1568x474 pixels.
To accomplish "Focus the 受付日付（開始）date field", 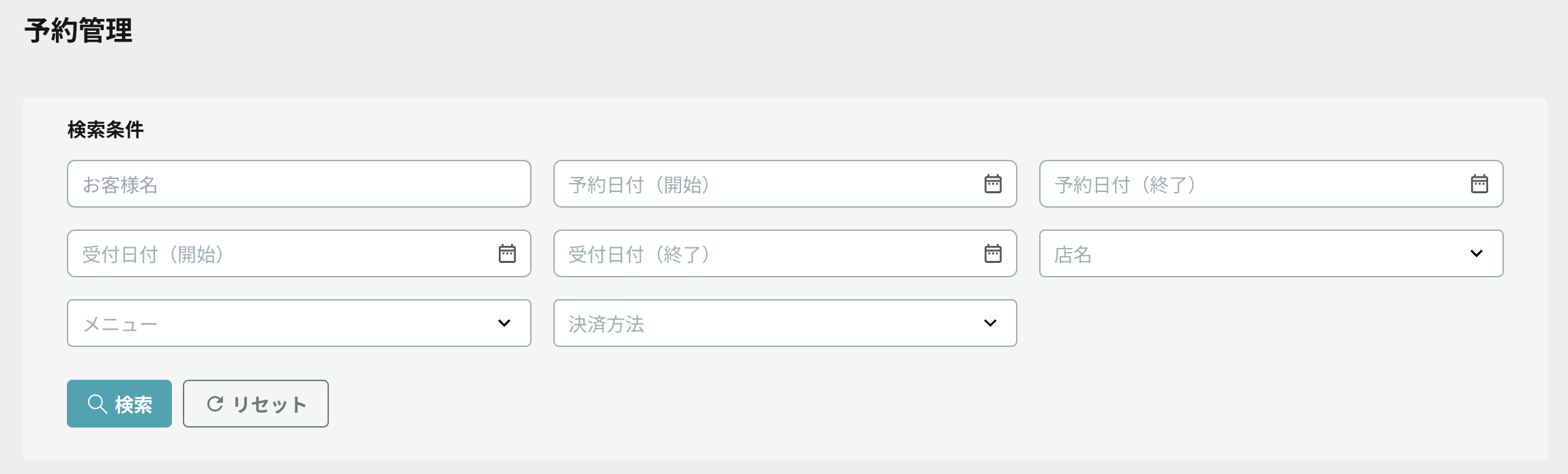I will click(299, 253).
